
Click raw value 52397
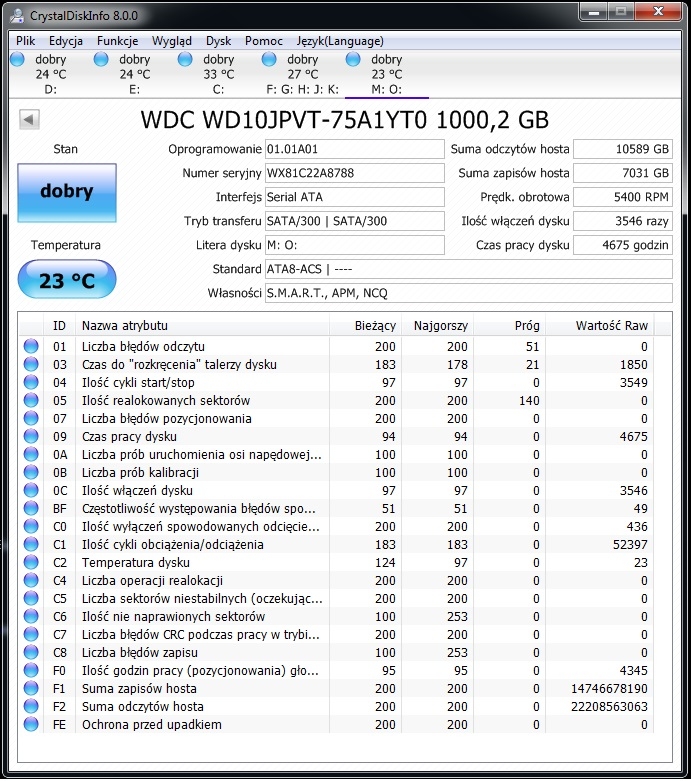(x=630, y=544)
